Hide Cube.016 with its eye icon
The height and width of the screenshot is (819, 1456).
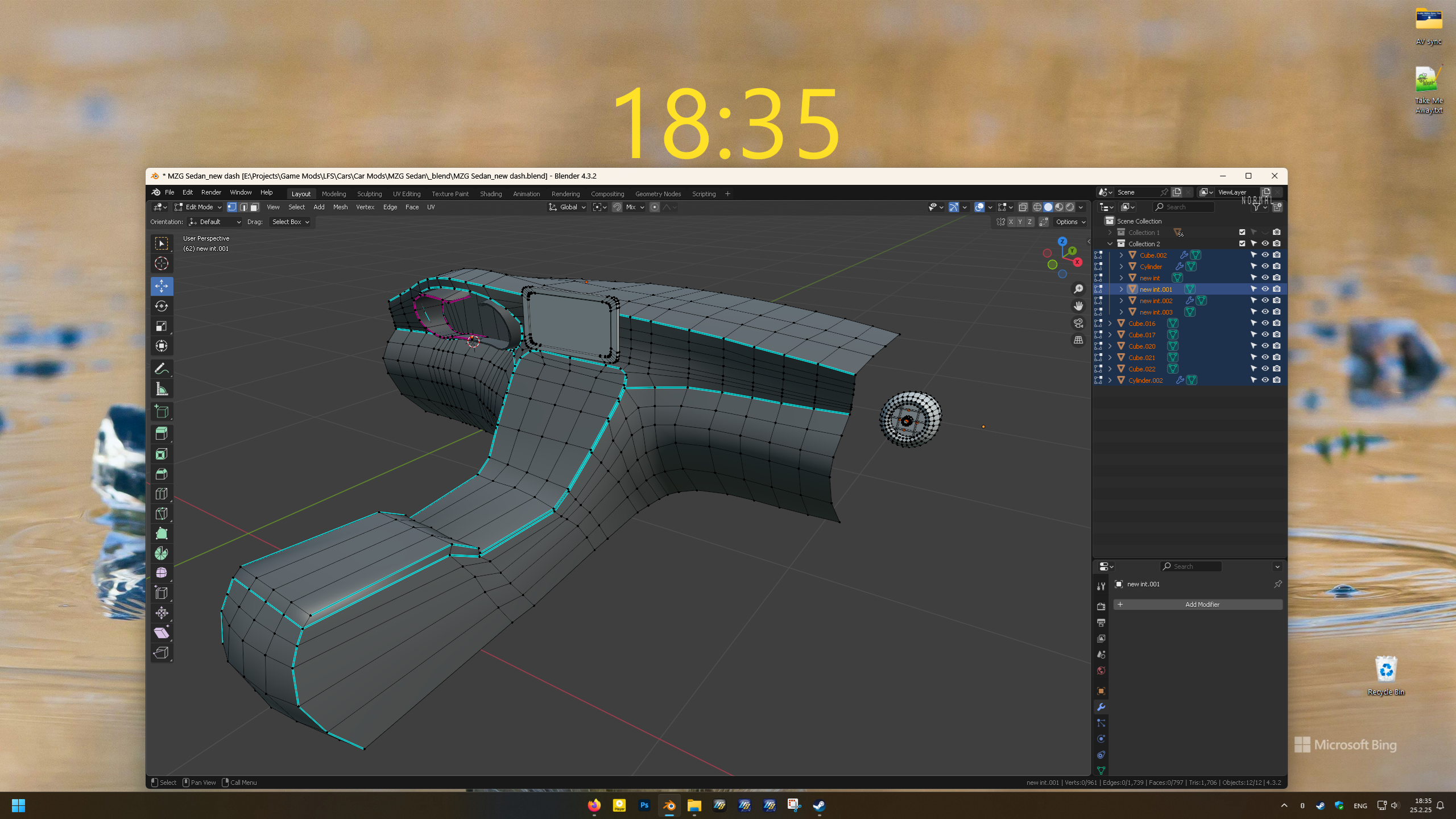[1265, 323]
